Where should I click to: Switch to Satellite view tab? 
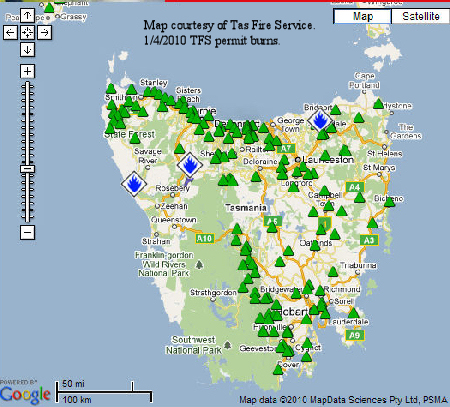(420, 16)
